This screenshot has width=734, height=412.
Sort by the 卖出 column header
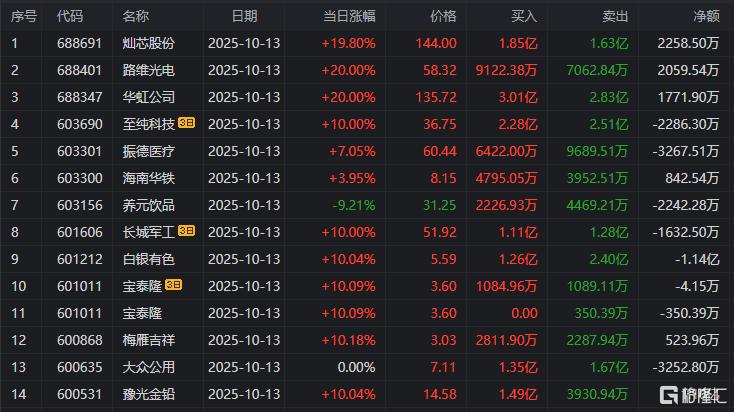[616, 16]
